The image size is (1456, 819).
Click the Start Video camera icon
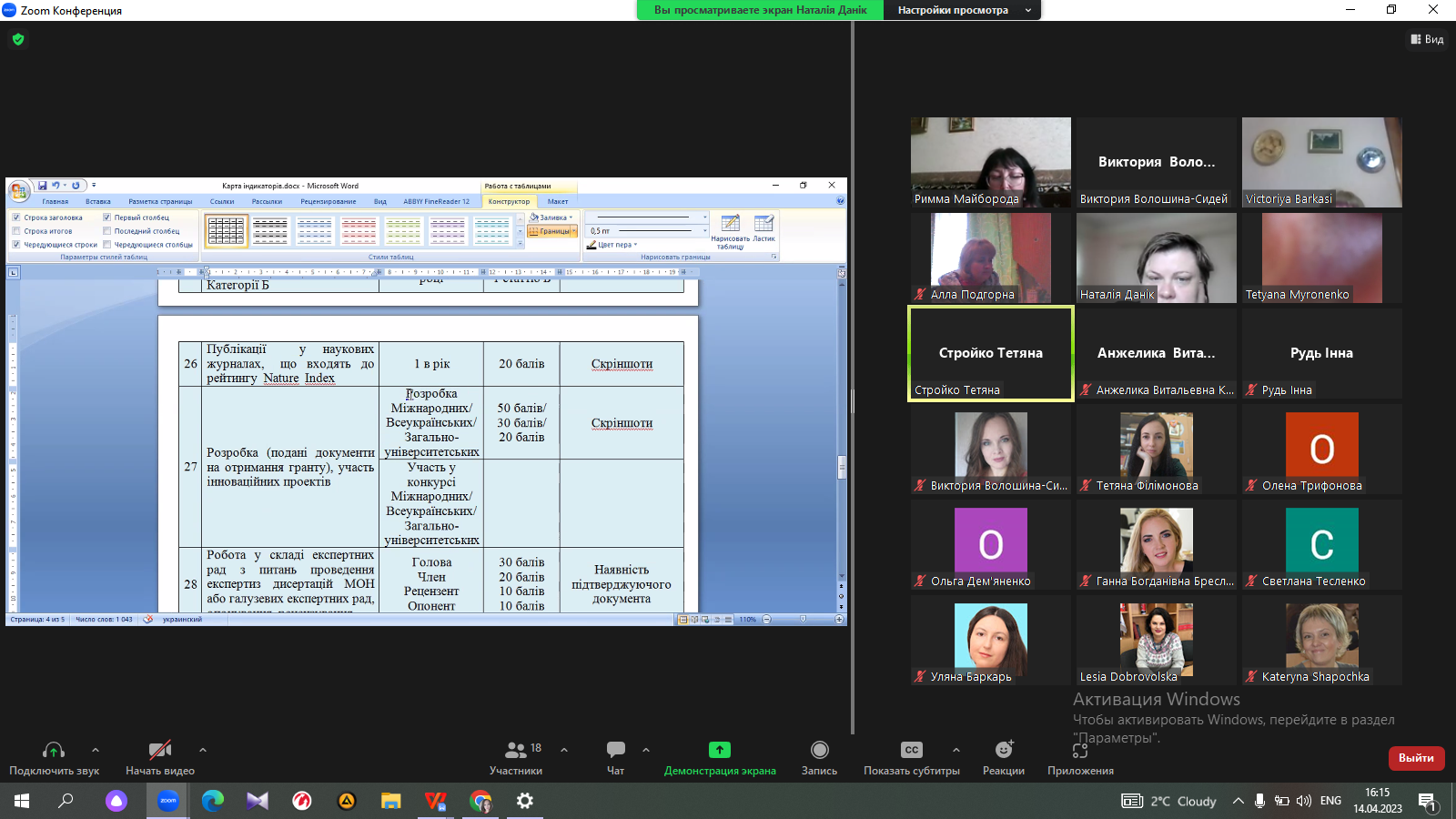click(160, 750)
